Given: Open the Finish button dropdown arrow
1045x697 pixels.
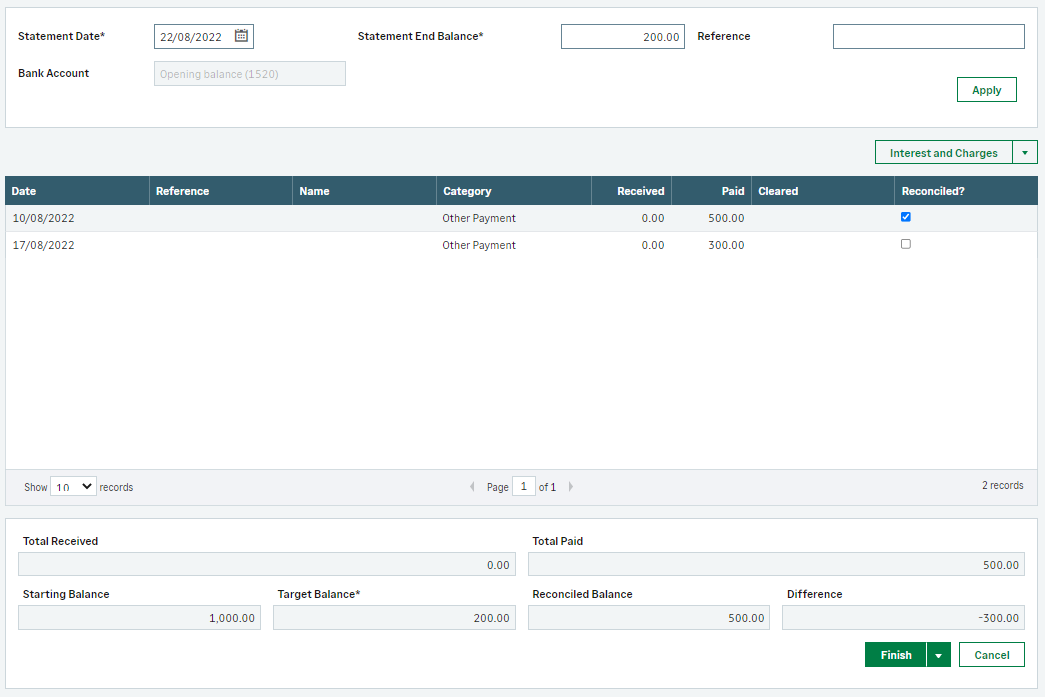Looking at the screenshot, I should [938, 655].
